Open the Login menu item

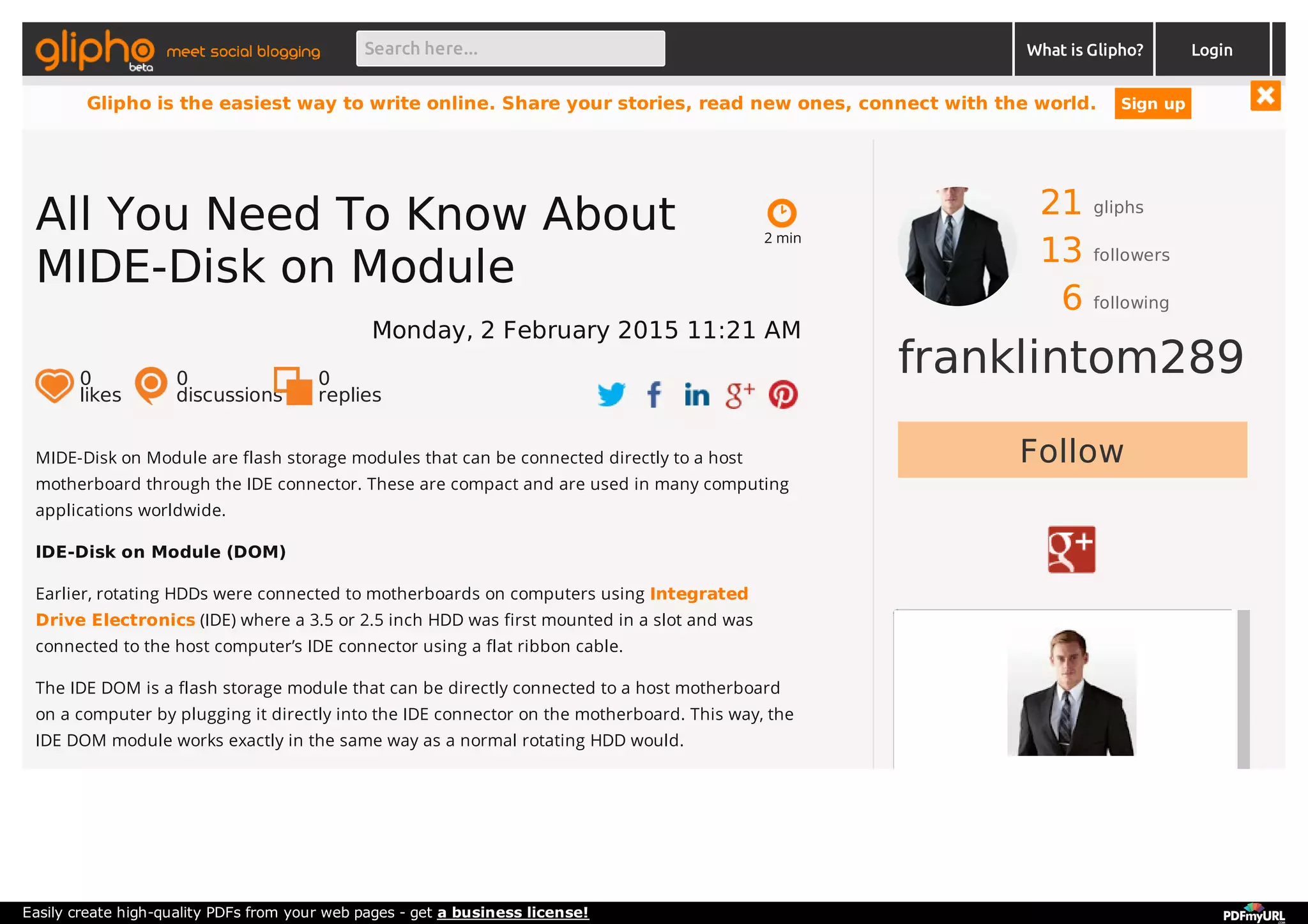1212,50
